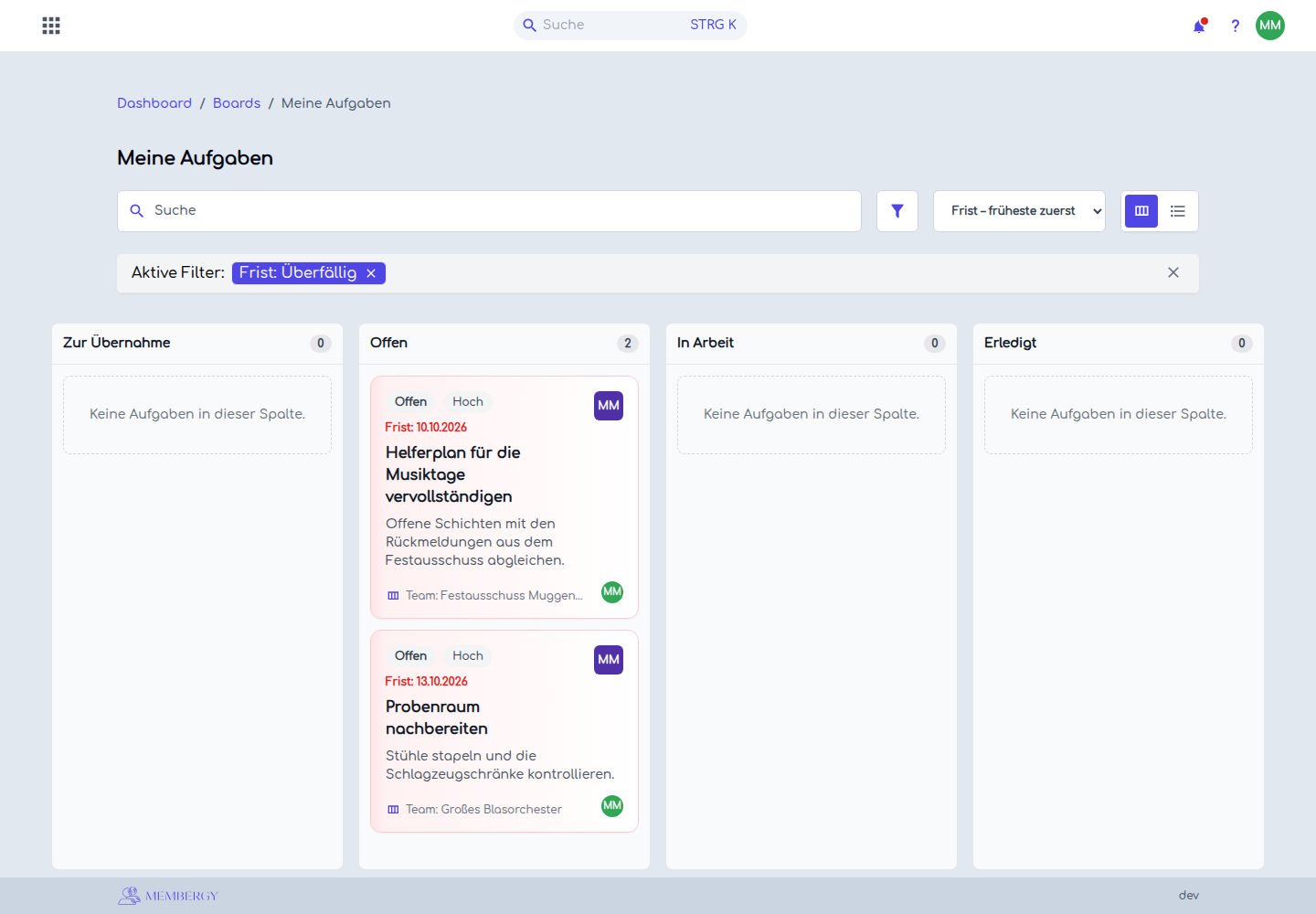Clear all active filters
This screenshot has height=914, width=1316.
(1173, 272)
